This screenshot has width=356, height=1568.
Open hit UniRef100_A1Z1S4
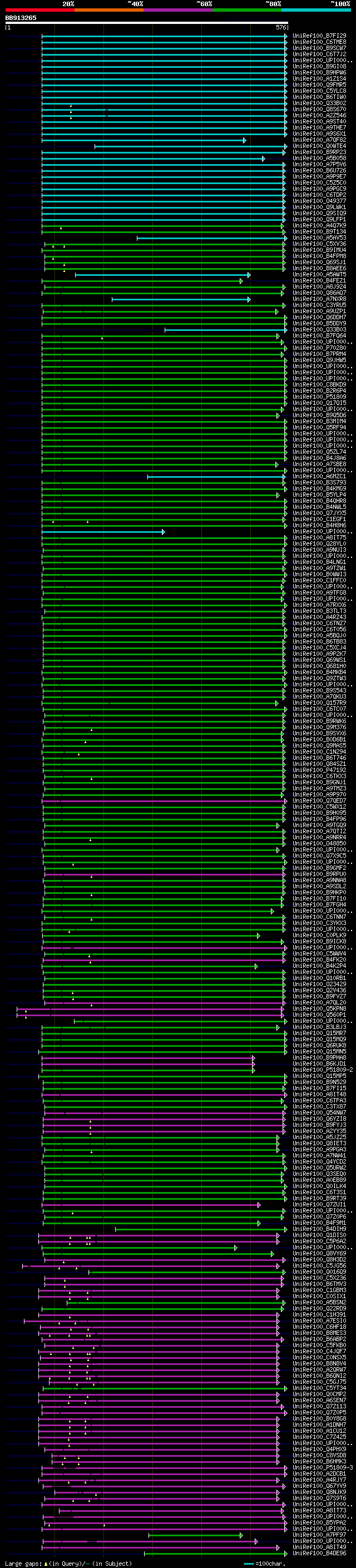pyautogui.click(x=319, y=78)
